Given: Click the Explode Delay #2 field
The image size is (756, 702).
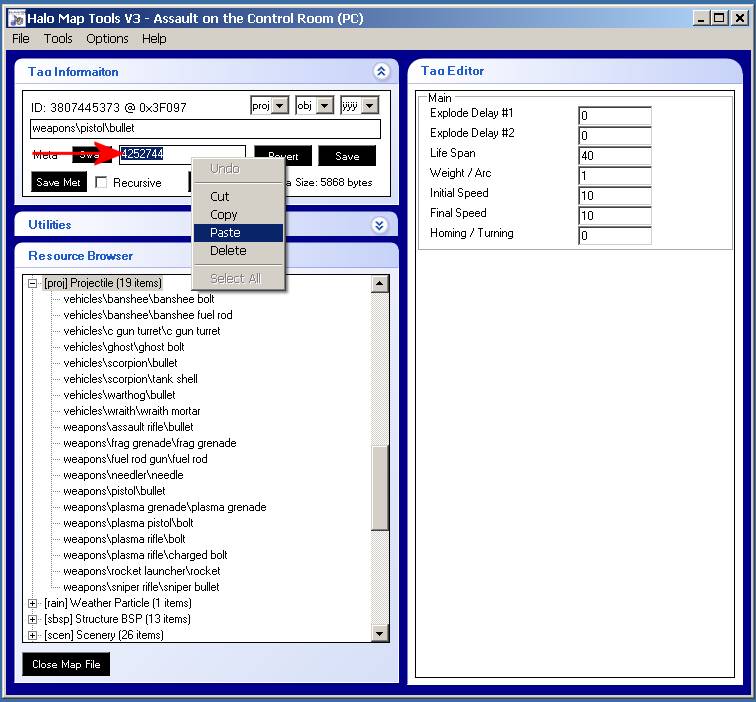Looking at the screenshot, I should [615, 135].
